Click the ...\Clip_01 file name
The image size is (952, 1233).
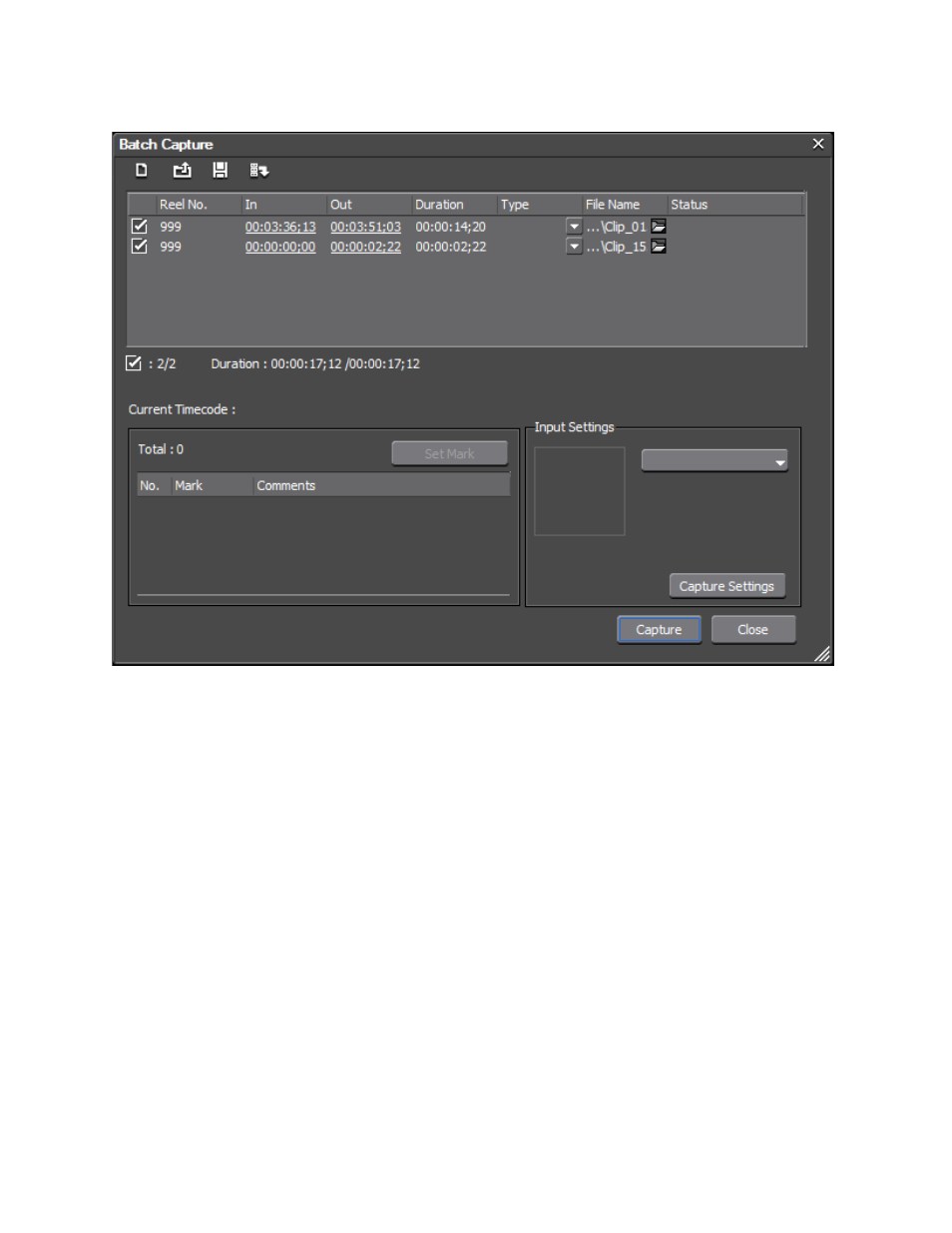[x=617, y=227]
